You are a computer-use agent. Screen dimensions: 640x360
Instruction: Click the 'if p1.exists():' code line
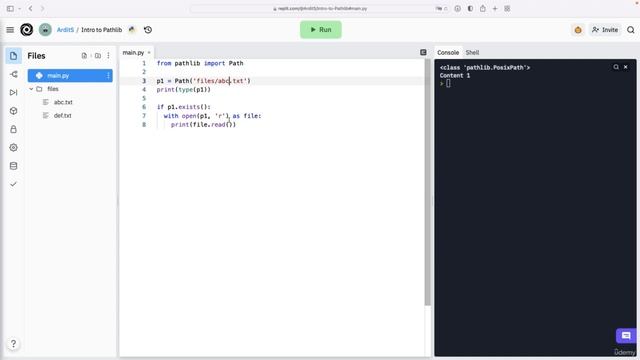[x=184, y=107]
